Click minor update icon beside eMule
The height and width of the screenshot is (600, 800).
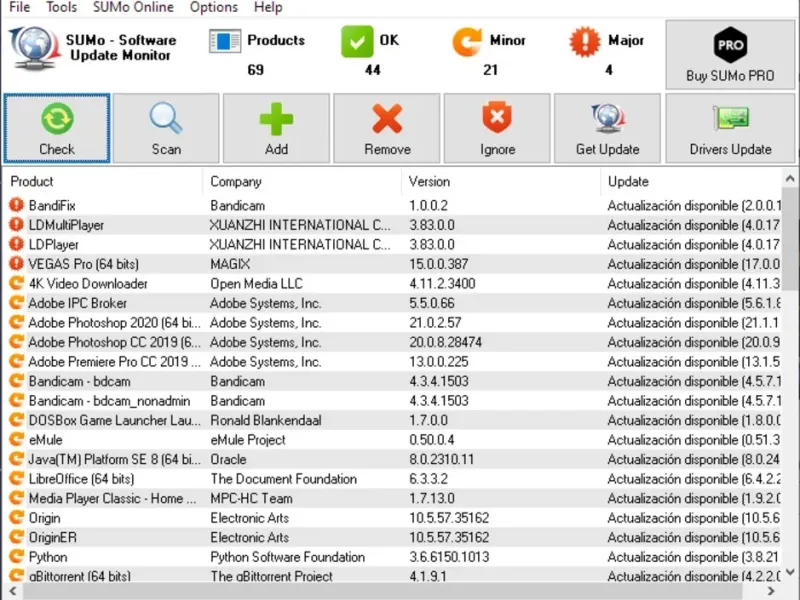[x=16, y=439]
